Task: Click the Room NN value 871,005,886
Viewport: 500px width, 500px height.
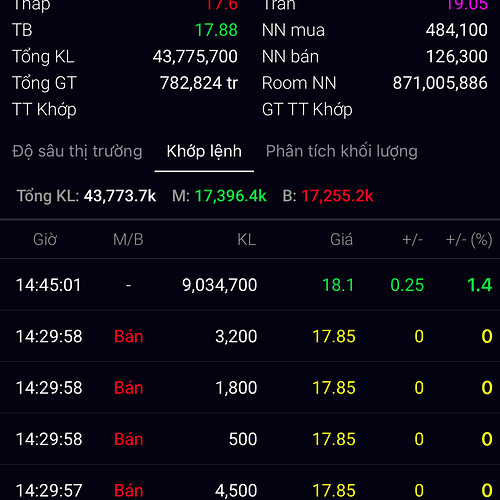Action: (x=440, y=83)
